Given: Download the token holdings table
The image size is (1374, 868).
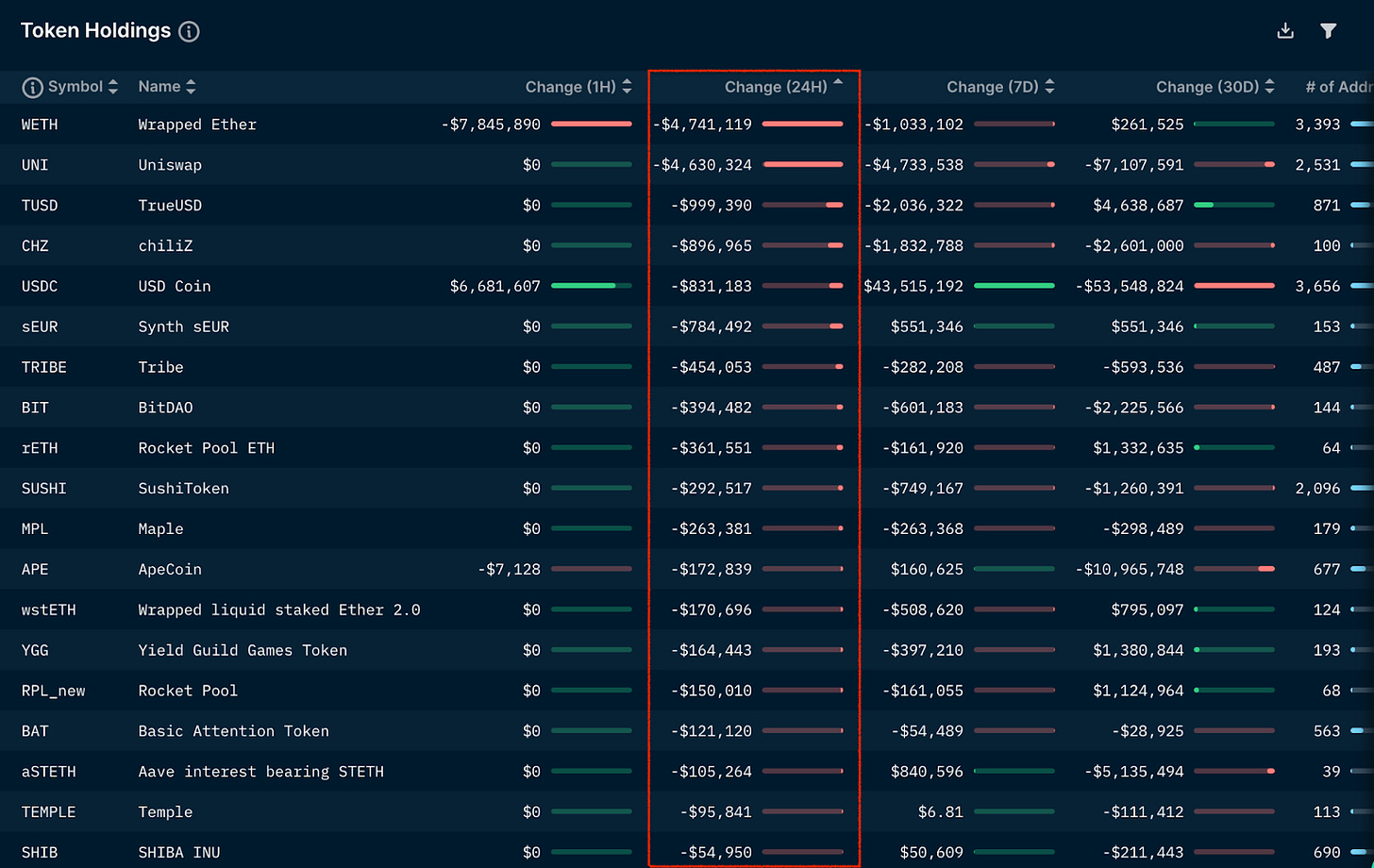Looking at the screenshot, I should click(1285, 31).
